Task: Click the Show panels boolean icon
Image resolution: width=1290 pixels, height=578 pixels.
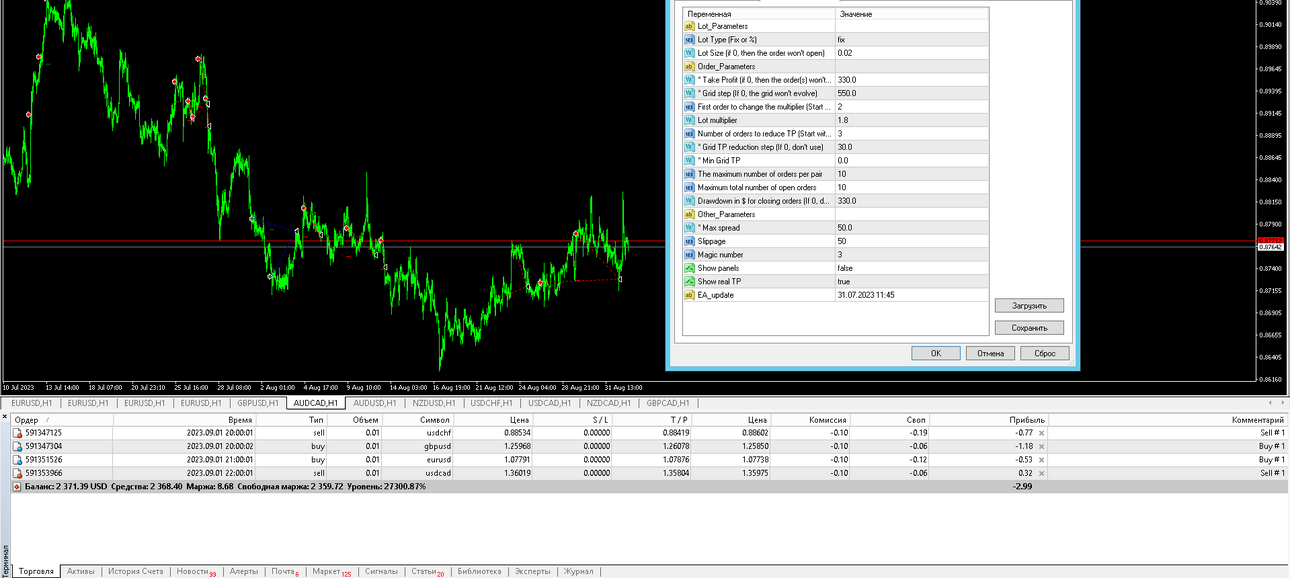Action: (x=689, y=268)
